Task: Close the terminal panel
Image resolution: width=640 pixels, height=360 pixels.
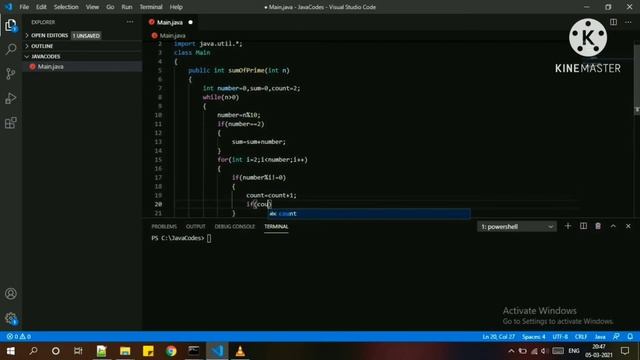Action: click(x=628, y=226)
